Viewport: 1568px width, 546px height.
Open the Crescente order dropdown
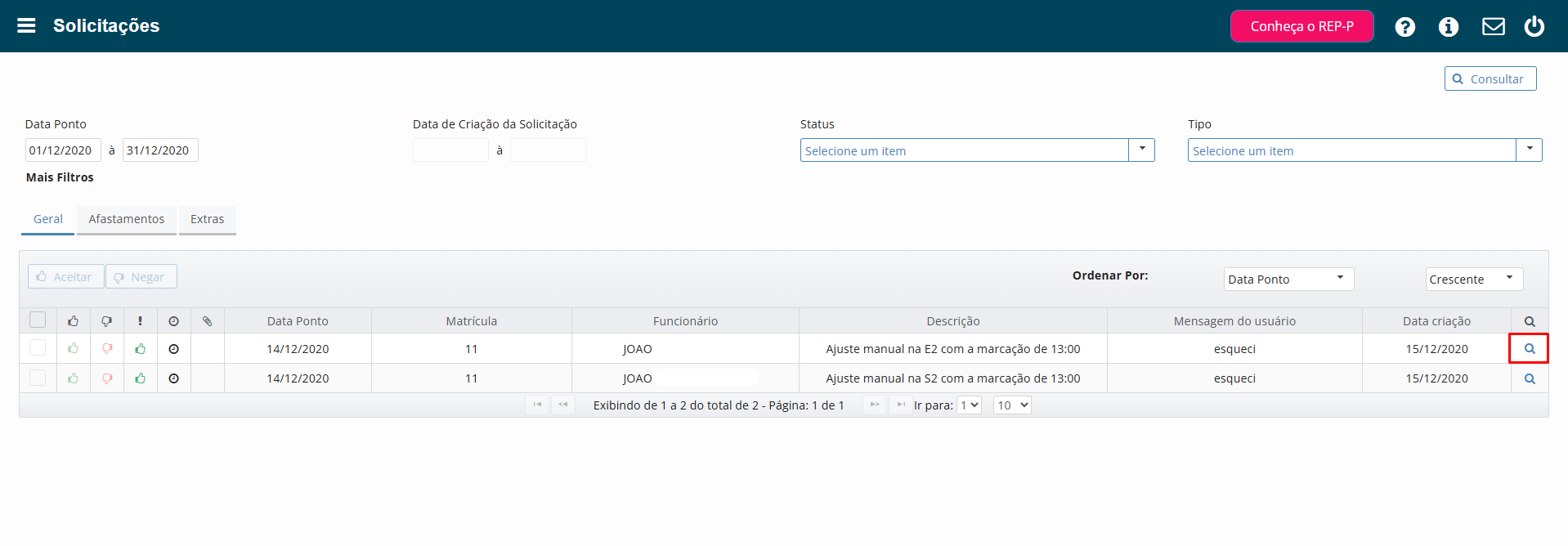[1474, 279]
